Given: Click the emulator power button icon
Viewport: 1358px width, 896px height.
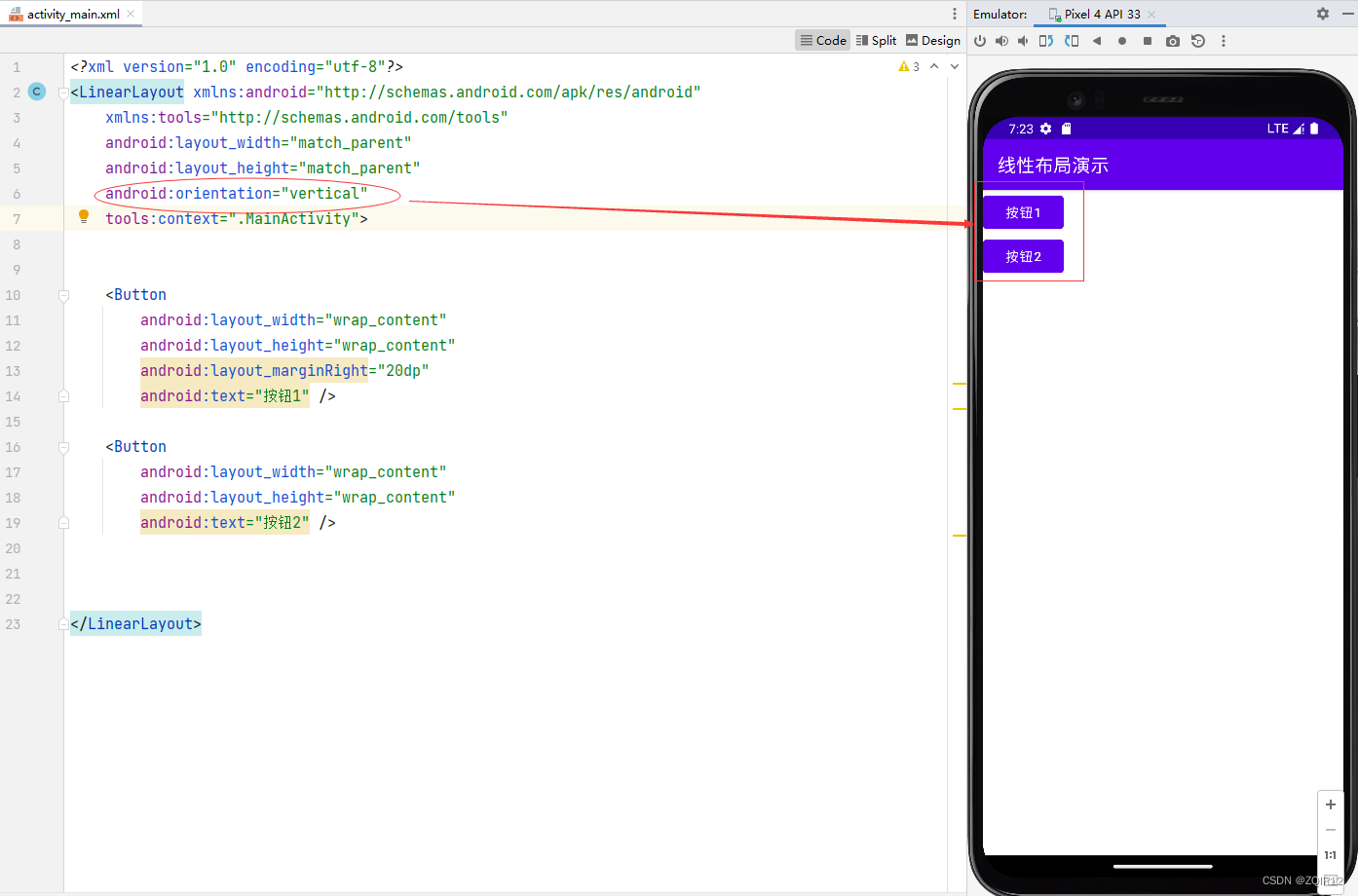Looking at the screenshot, I should click(x=980, y=41).
